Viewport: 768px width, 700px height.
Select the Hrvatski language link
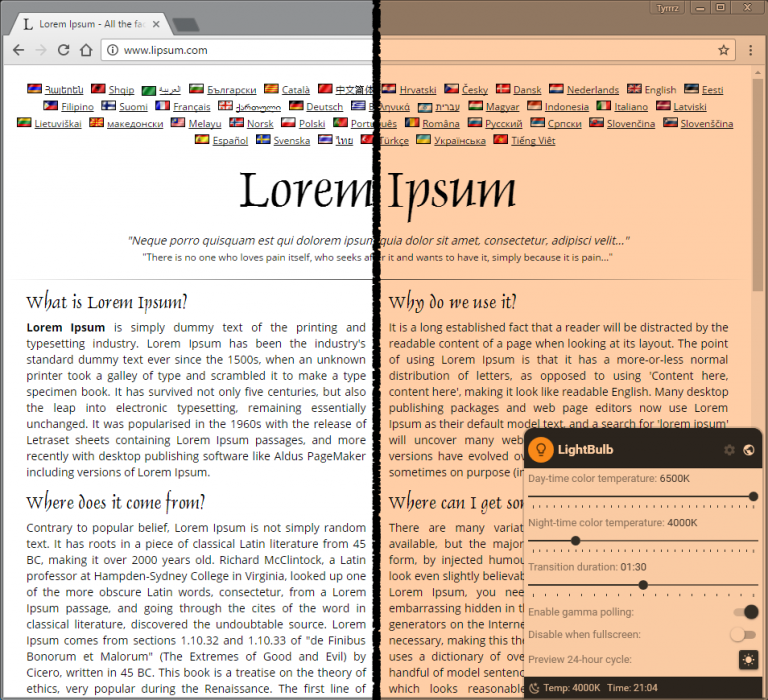tap(418, 90)
